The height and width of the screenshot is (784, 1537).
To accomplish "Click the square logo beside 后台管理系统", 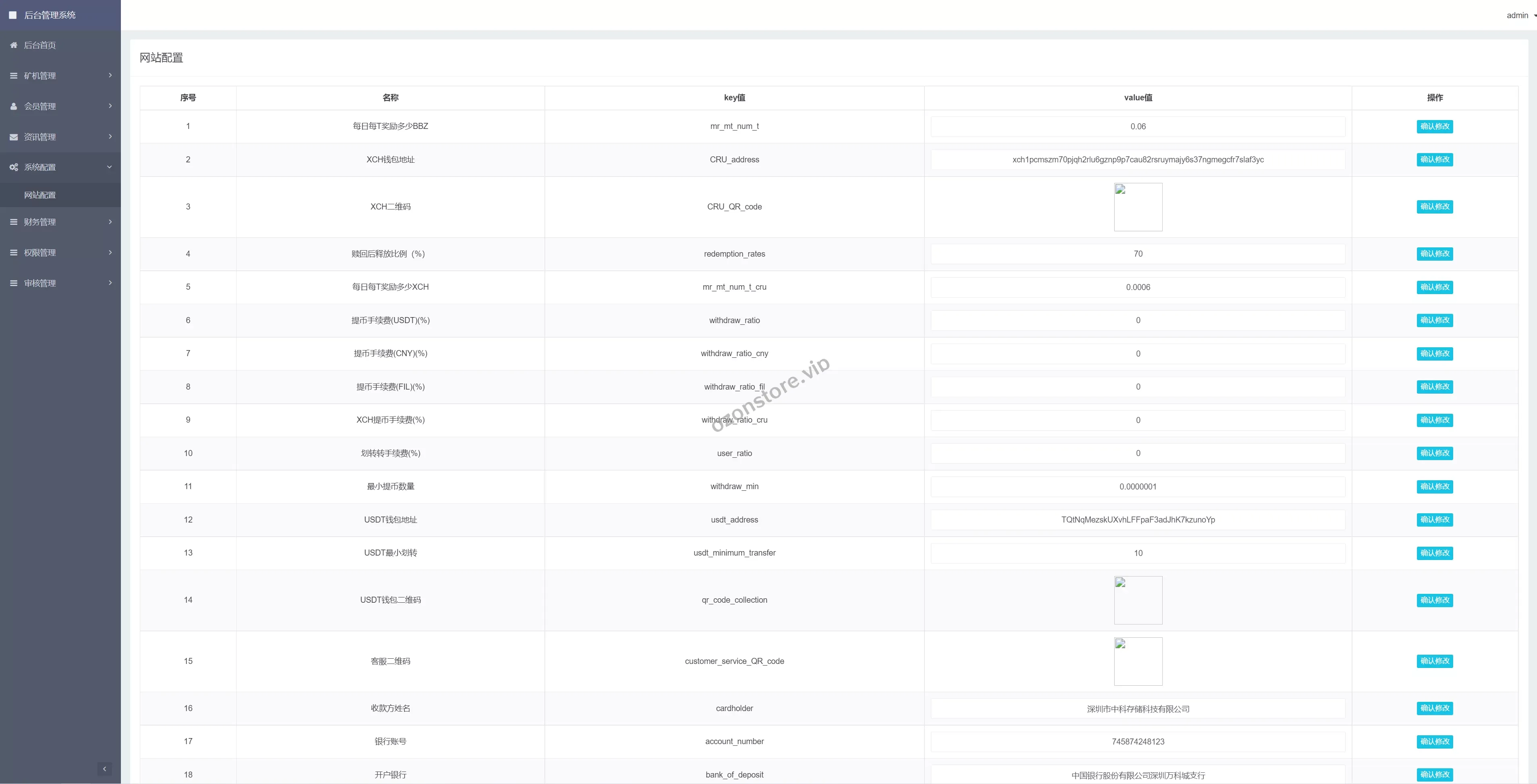I will [12, 15].
